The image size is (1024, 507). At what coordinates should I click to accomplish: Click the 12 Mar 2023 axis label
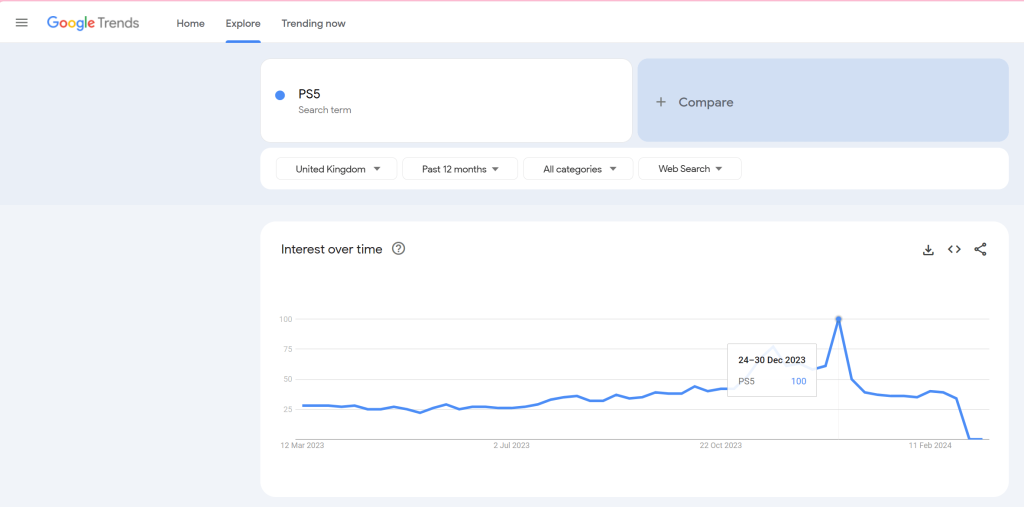pyautogui.click(x=302, y=446)
